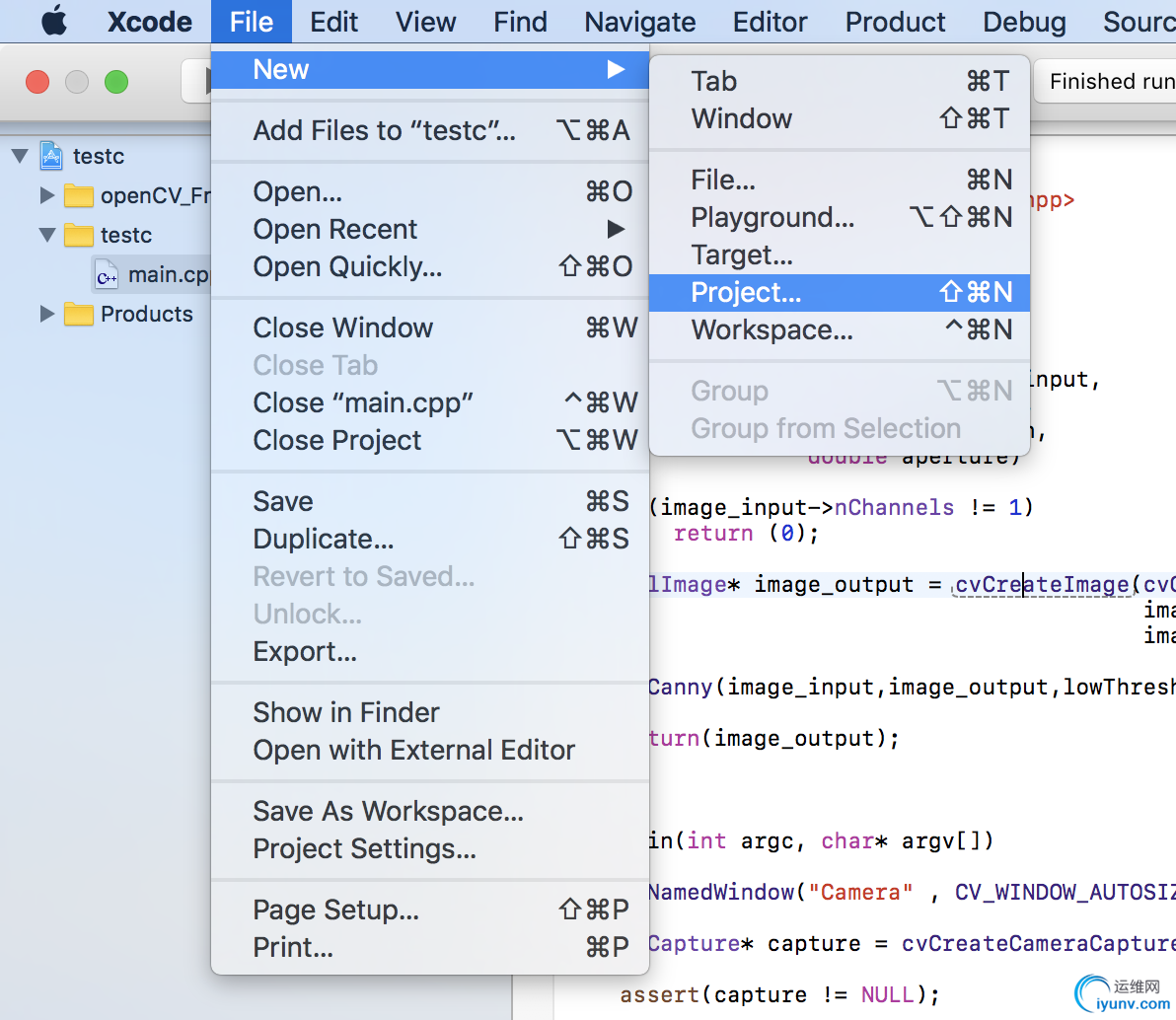Choose Print…
Screen dimensions: 1176x1020
click(430, 947)
